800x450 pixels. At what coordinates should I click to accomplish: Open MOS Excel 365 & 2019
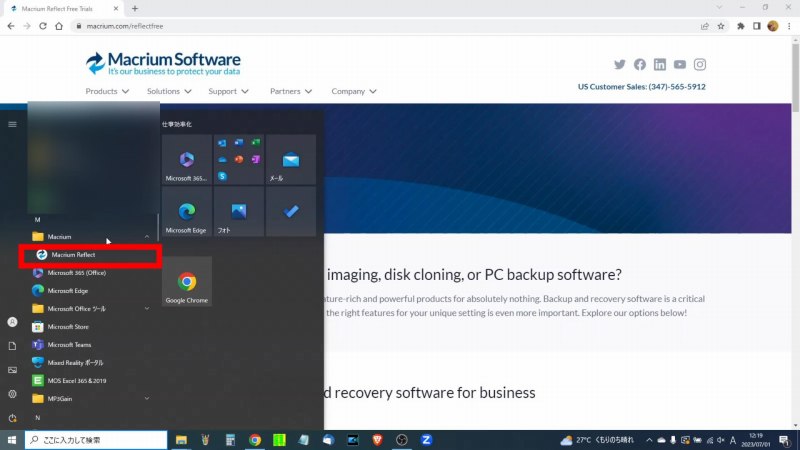(x=69, y=381)
